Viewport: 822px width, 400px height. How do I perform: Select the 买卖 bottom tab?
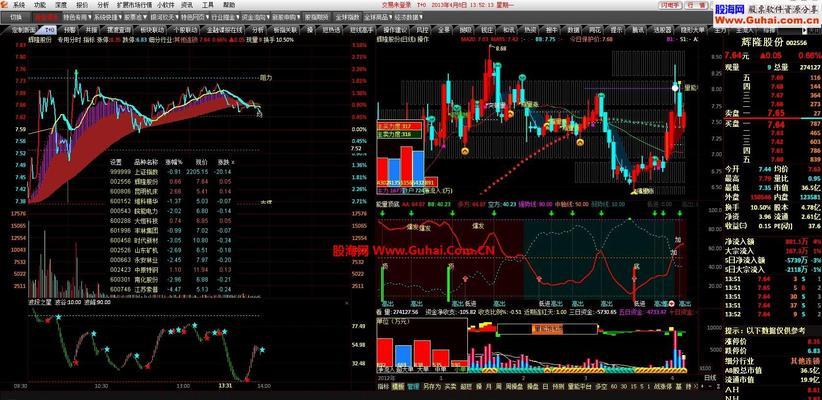tap(450, 386)
